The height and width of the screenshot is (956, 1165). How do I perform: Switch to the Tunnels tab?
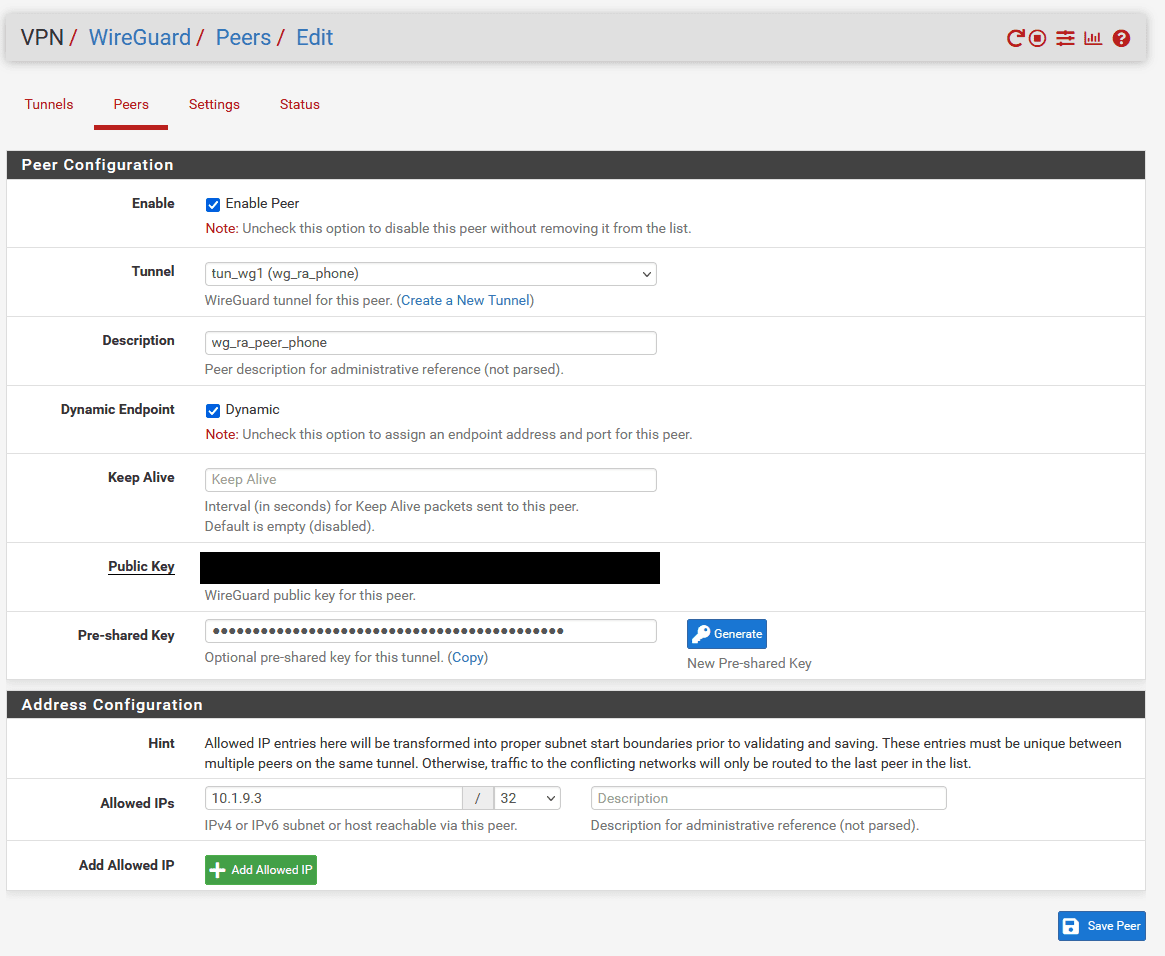[x=49, y=105]
